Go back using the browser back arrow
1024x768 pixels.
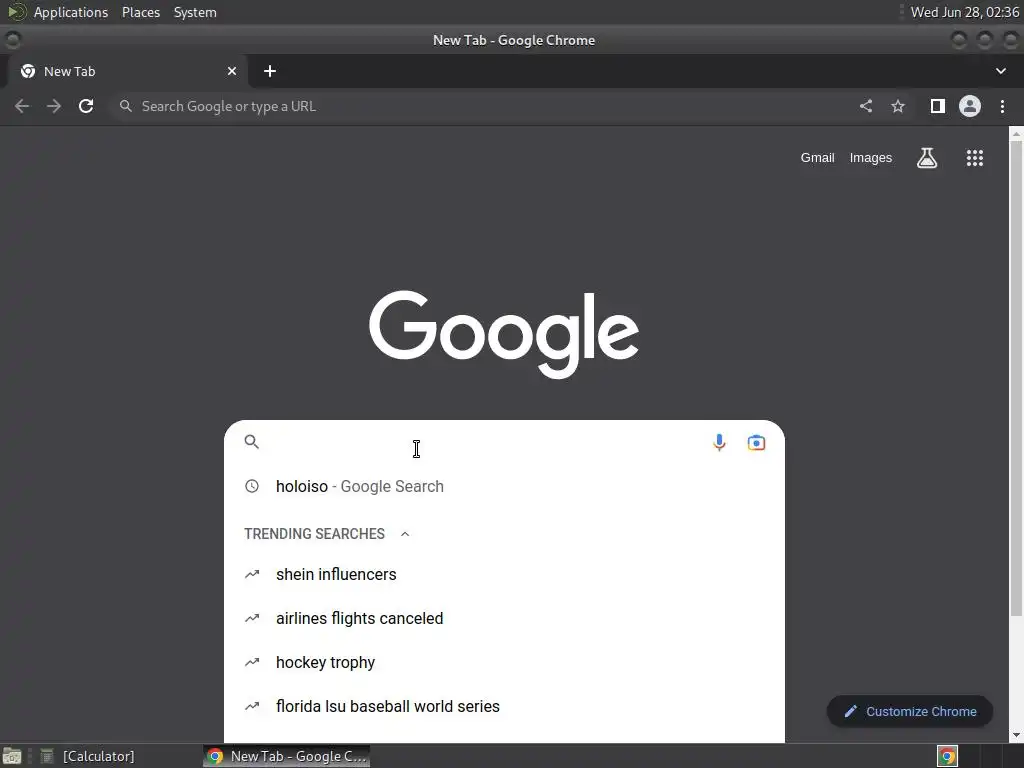click(x=22, y=106)
